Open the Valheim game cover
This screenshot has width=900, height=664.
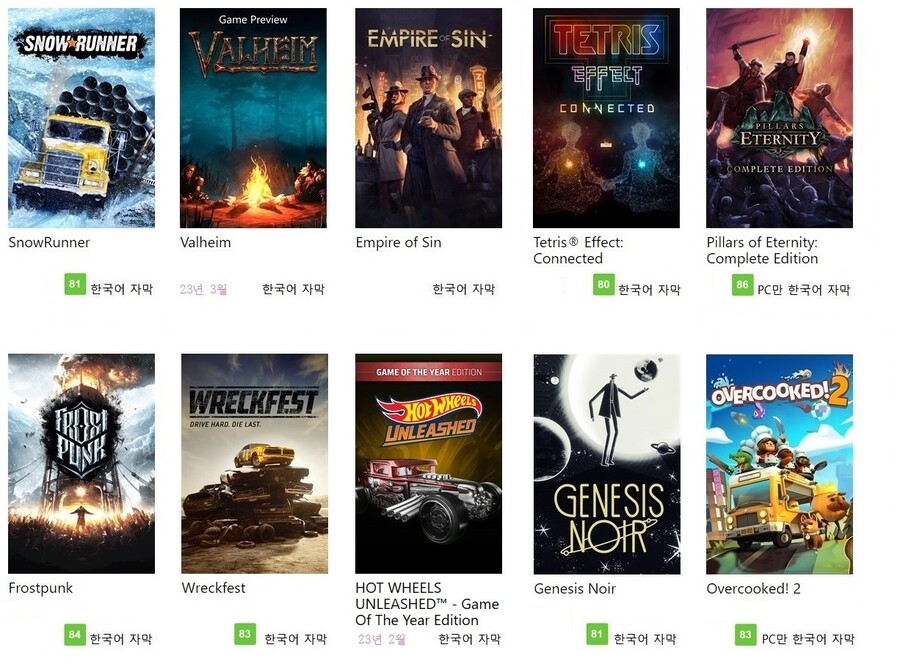pyautogui.click(x=253, y=118)
